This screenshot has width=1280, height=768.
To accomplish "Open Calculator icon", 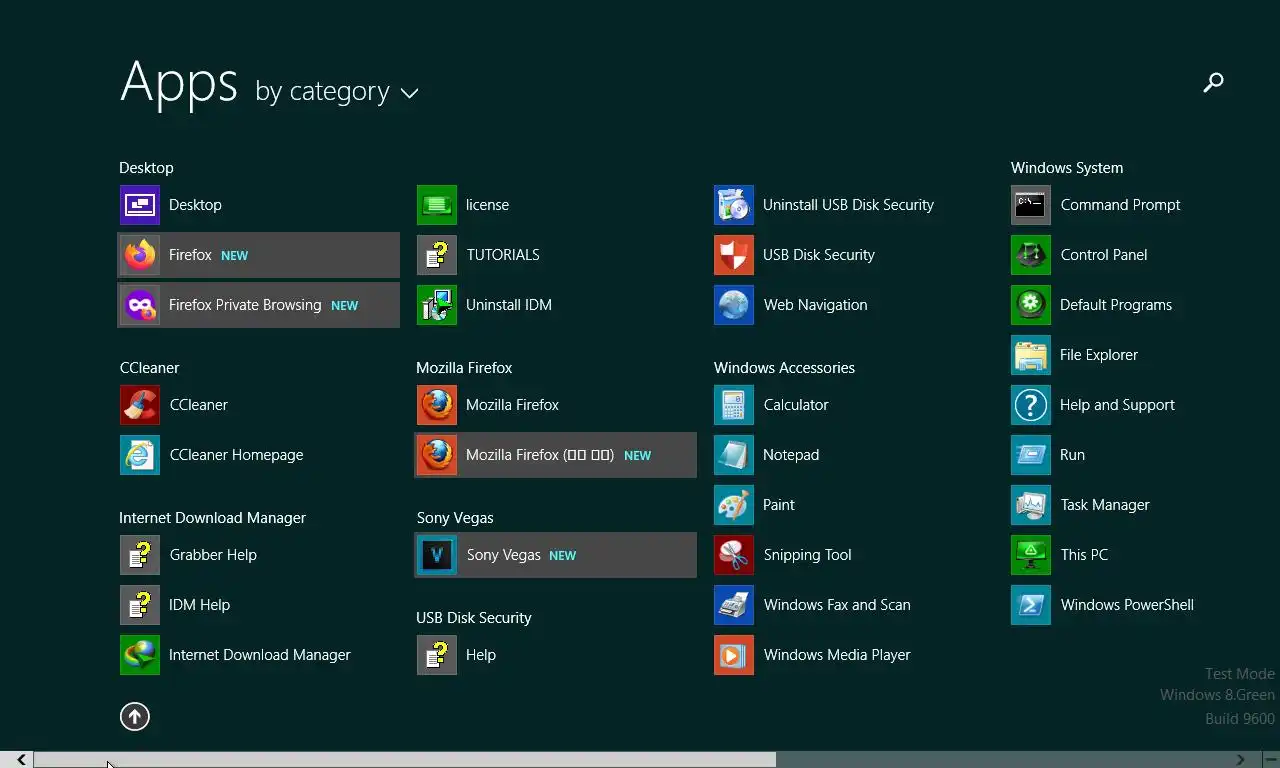I will tap(734, 405).
